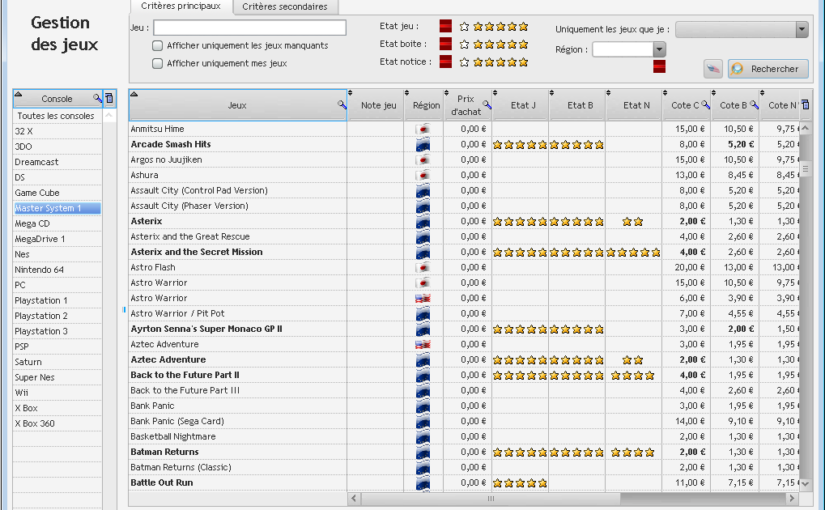
Task: Switch to Critères secondaires tab
Action: (285, 7)
